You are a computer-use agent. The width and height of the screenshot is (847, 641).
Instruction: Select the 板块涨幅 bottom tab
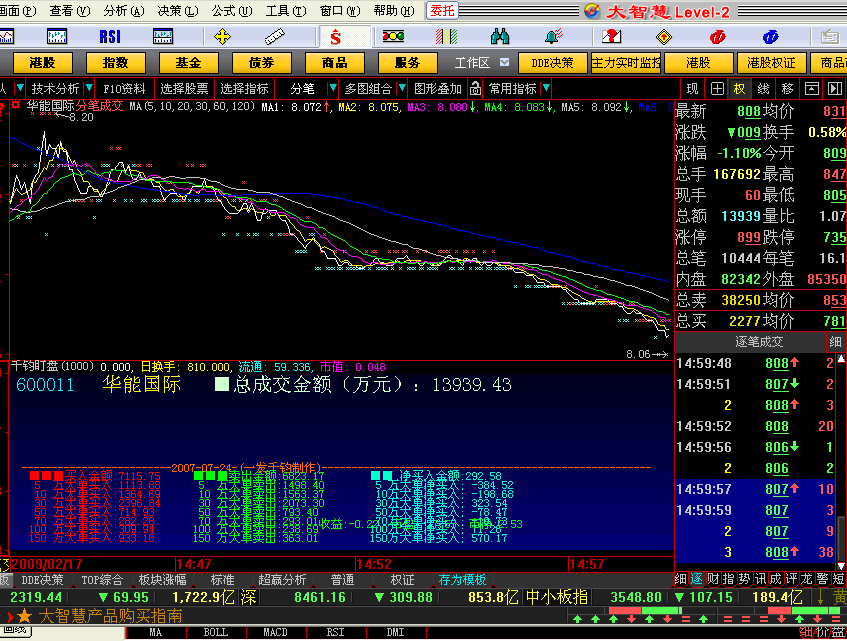click(x=162, y=579)
